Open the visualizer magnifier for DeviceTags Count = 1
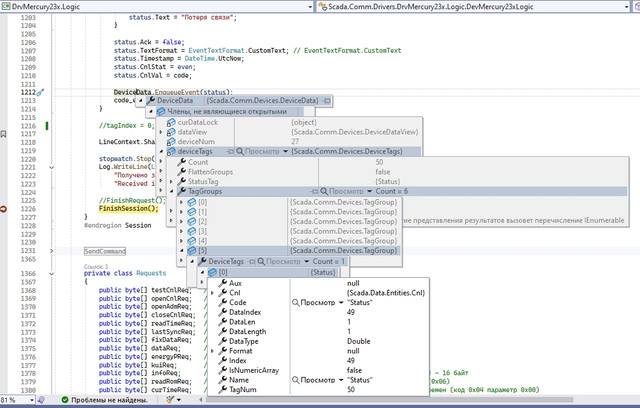 pos(261,262)
